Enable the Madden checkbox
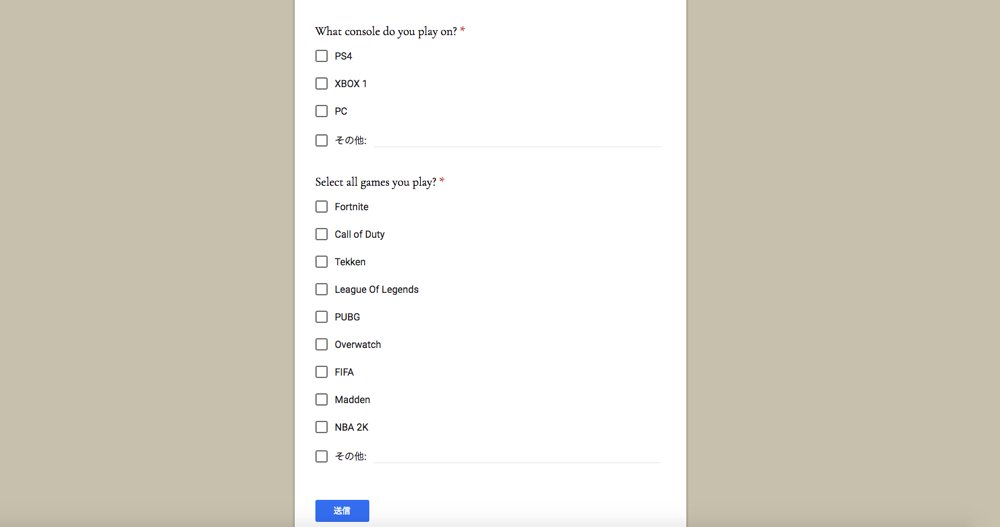Viewport: 1000px width, 527px height. pos(321,399)
